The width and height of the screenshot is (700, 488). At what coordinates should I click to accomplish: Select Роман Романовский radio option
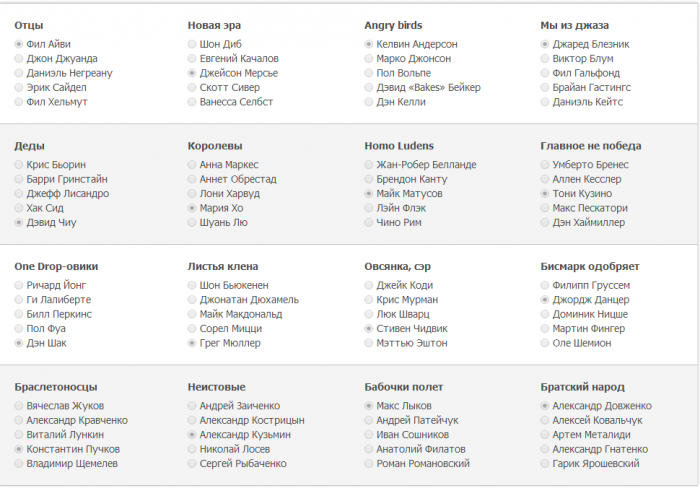pyautogui.click(x=370, y=464)
